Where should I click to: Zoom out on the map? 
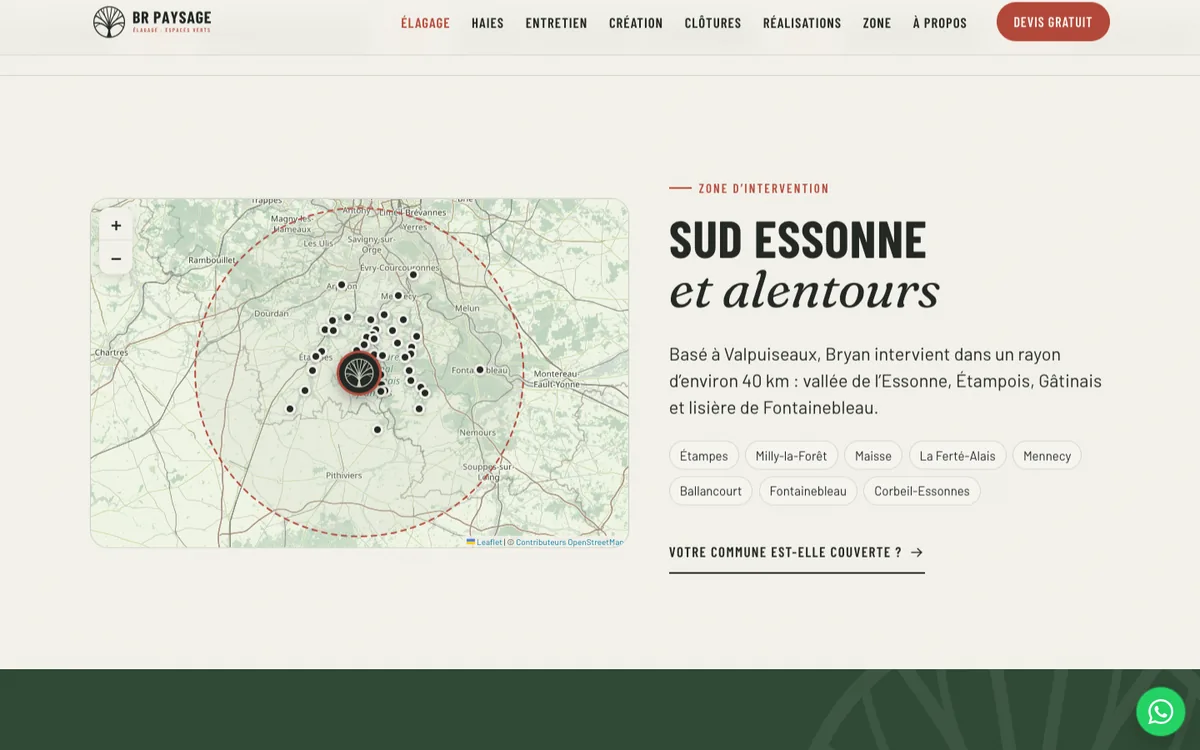click(116, 258)
